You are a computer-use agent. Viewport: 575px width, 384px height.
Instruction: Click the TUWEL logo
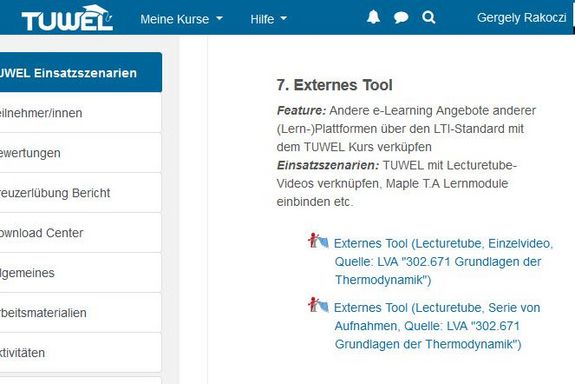click(67, 18)
